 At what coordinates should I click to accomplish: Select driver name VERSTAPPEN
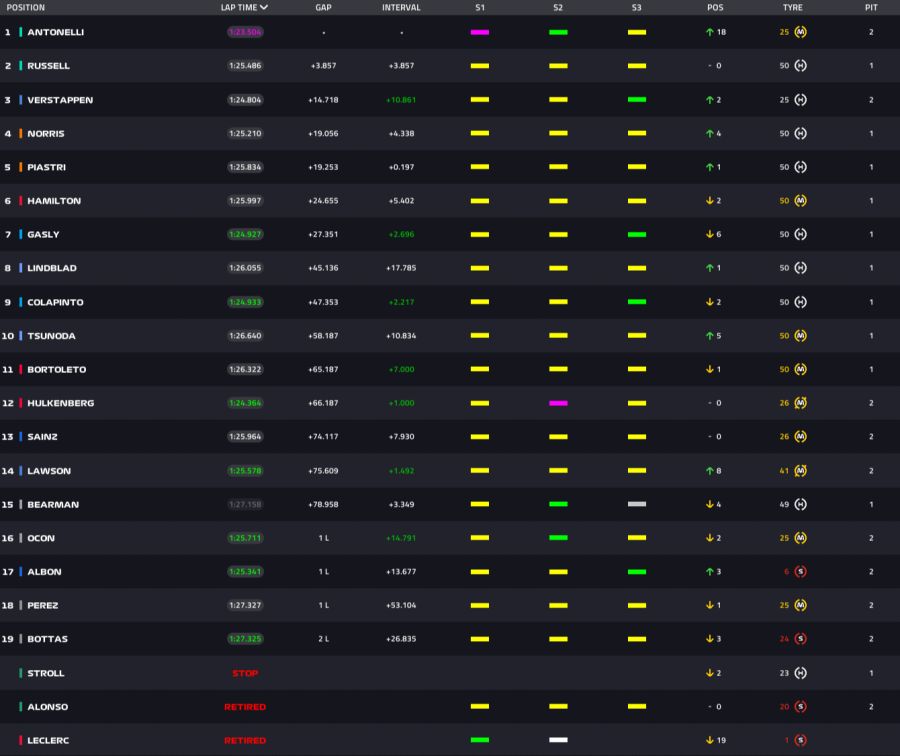[60, 100]
